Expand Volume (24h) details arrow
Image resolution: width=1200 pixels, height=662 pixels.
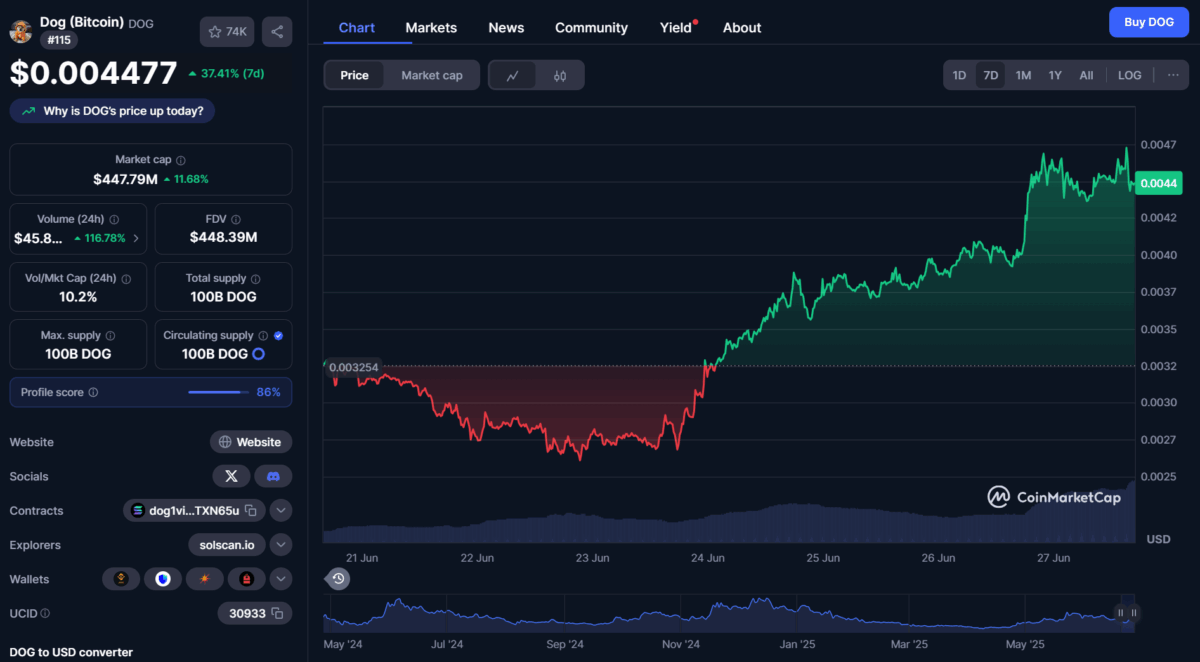point(136,239)
